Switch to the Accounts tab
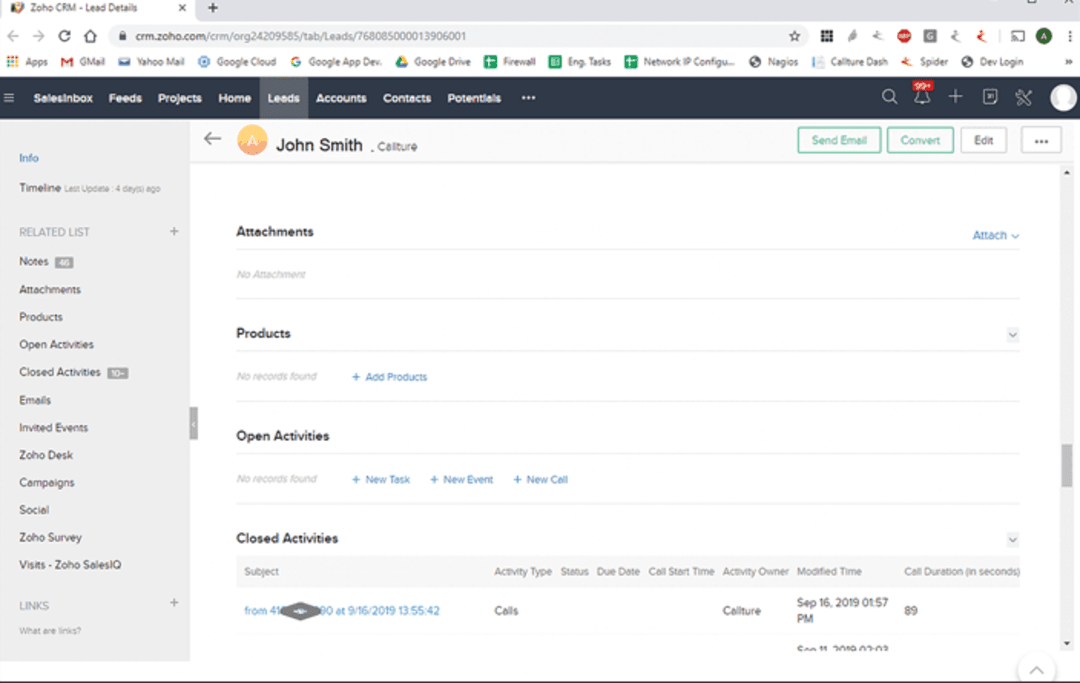This screenshot has height=683, width=1080. [341, 98]
